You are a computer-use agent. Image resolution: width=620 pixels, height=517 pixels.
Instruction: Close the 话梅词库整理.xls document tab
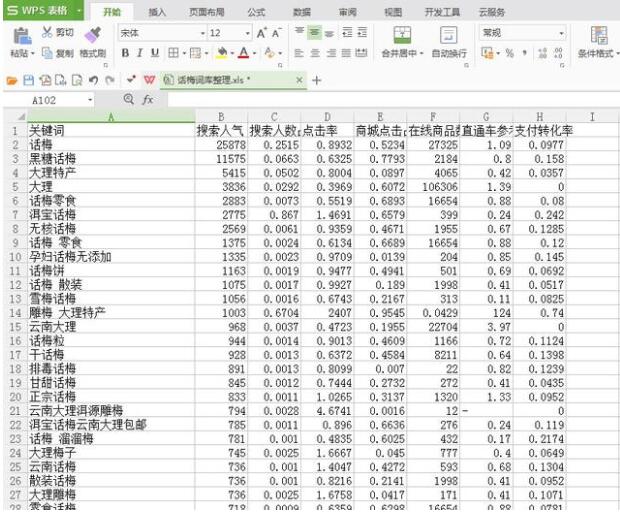pyautogui.click(x=299, y=80)
